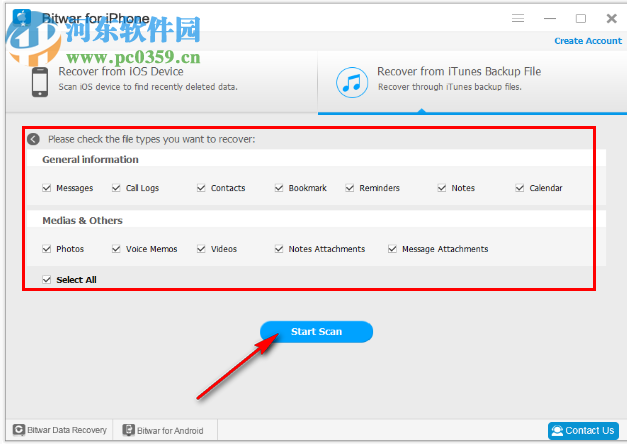The height and width of the screenshot is (444, 627).
Task: Click the Start Scan button
Action: point(316,332)
